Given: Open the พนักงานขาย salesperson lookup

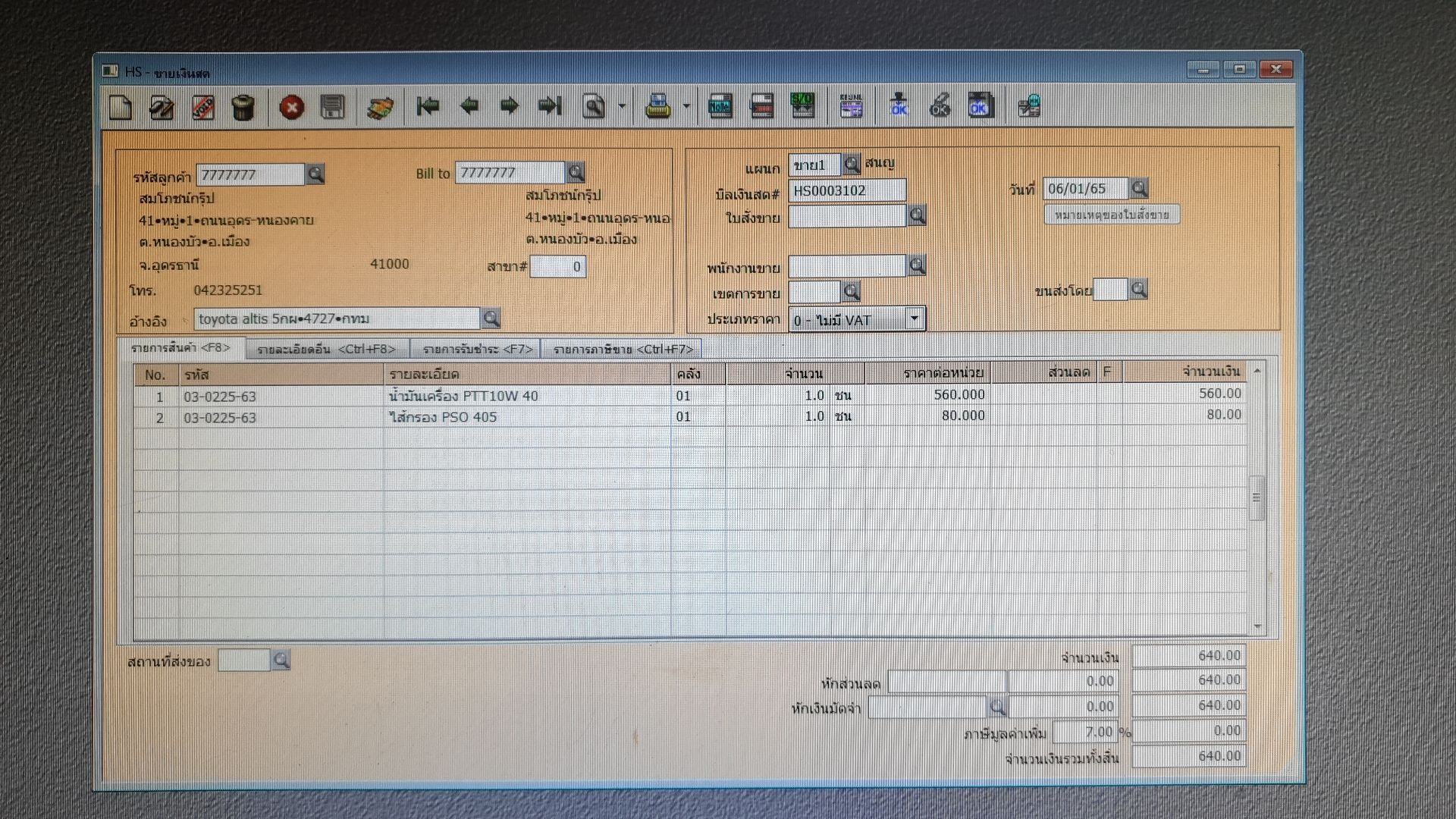Looking at the screenshot, I should 917,266.
